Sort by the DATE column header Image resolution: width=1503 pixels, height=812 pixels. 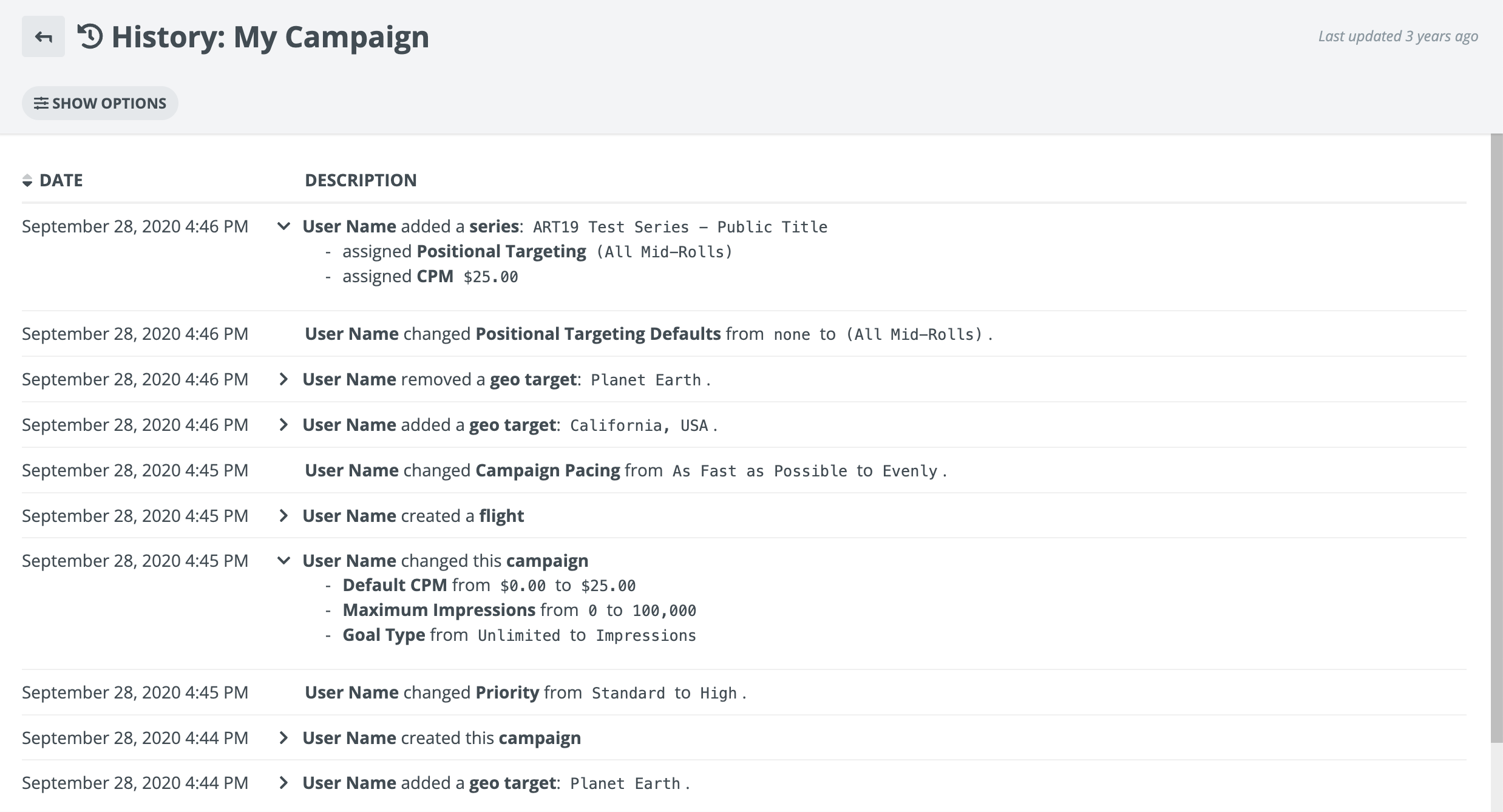[x=61, y=180]
